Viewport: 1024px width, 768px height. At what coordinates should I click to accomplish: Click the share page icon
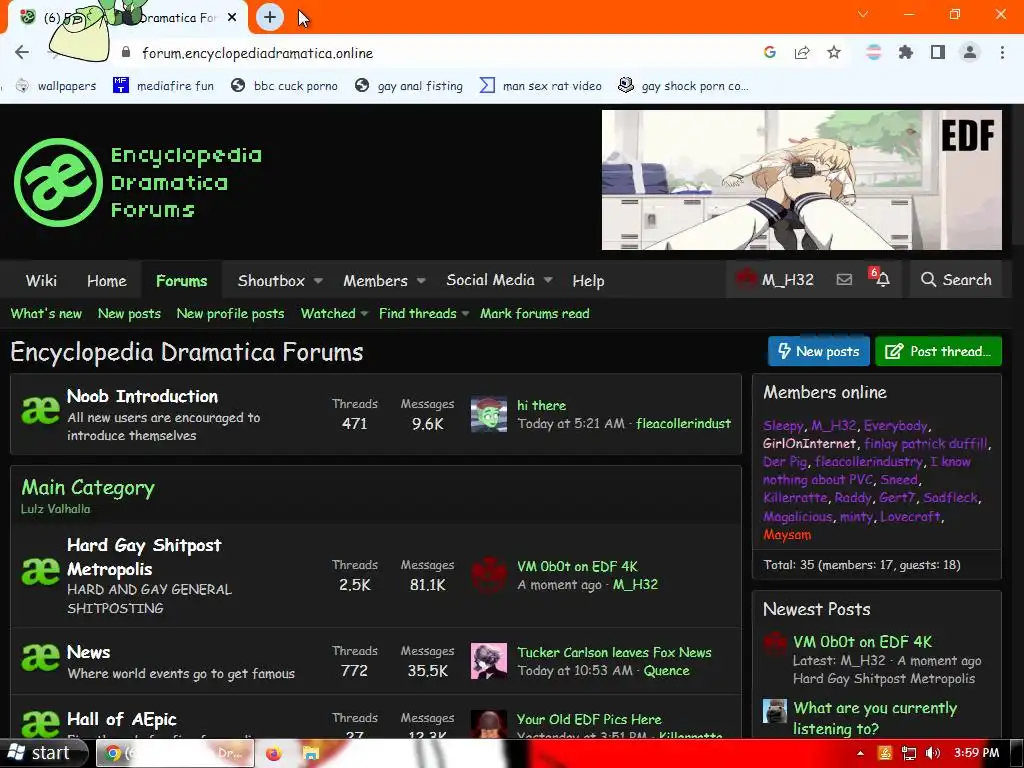coord(802,52)
